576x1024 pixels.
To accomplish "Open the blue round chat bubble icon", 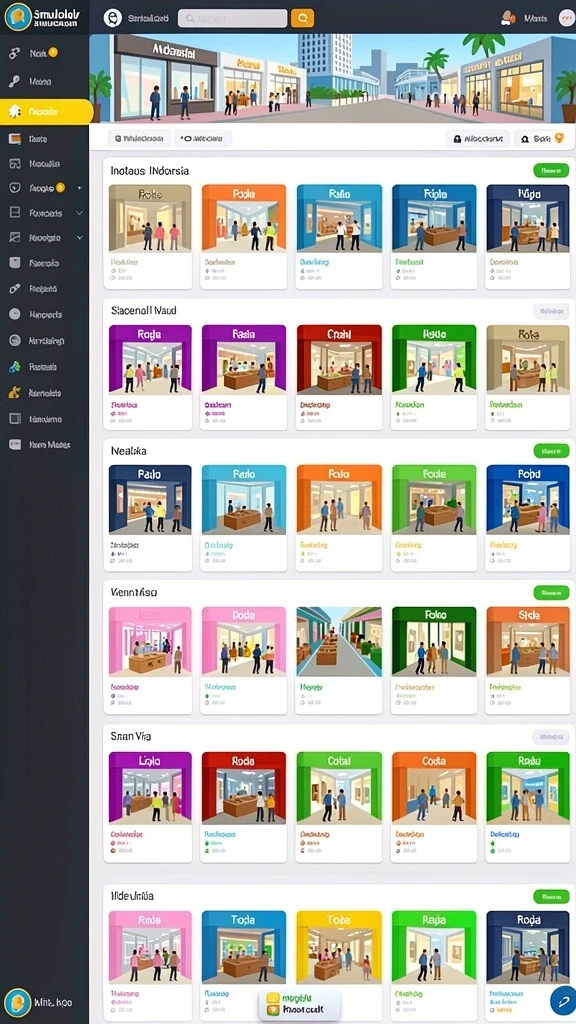I will point(562,1000).
